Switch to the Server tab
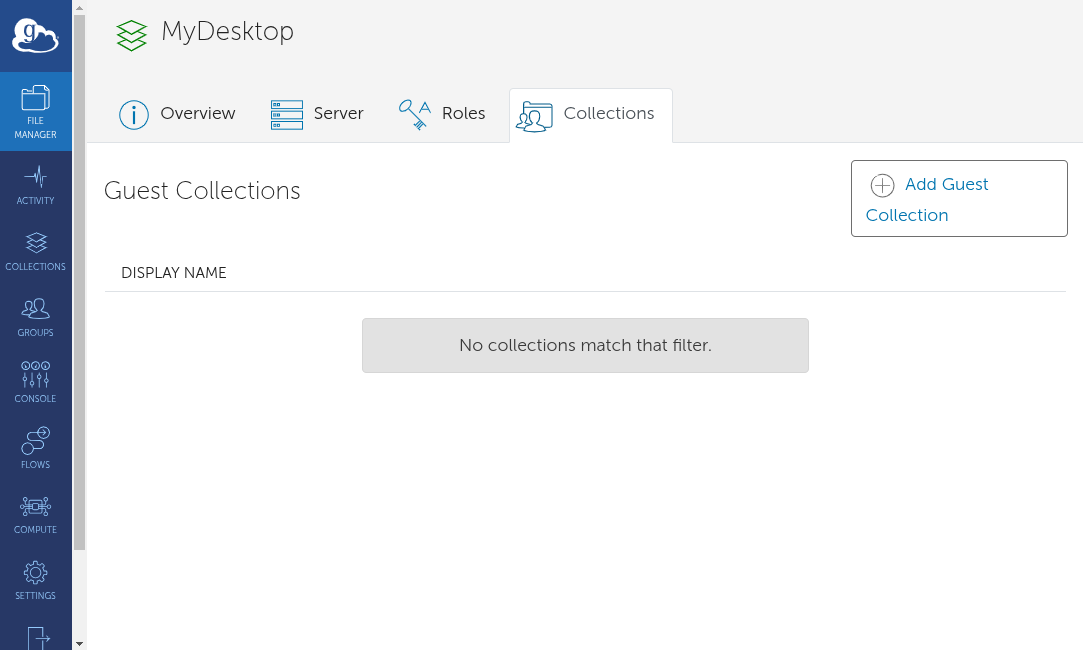Image resolution: width=1083 pixels, height=650 pixels. (x=317, y=114)
